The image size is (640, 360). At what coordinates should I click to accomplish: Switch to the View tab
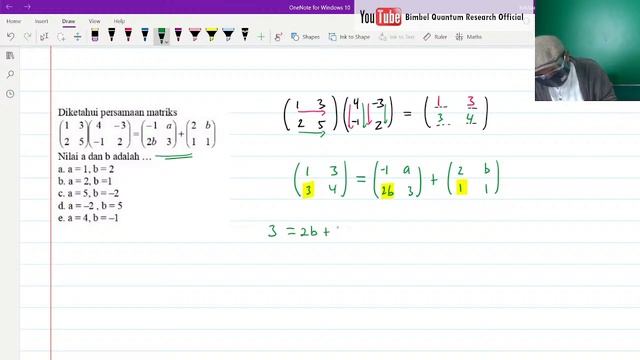(94, 21)
